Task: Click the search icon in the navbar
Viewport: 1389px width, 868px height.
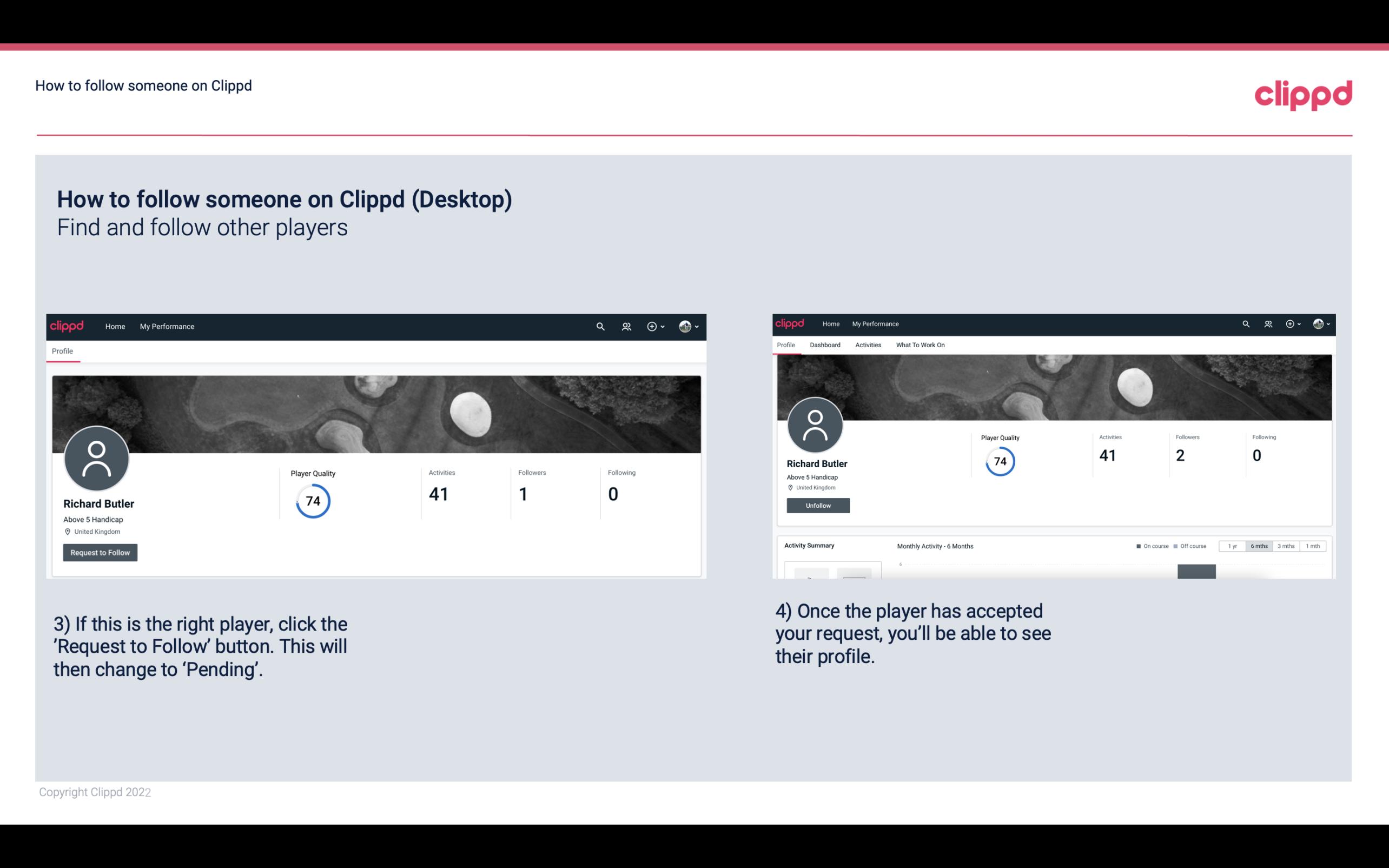Action: point(600,326)
